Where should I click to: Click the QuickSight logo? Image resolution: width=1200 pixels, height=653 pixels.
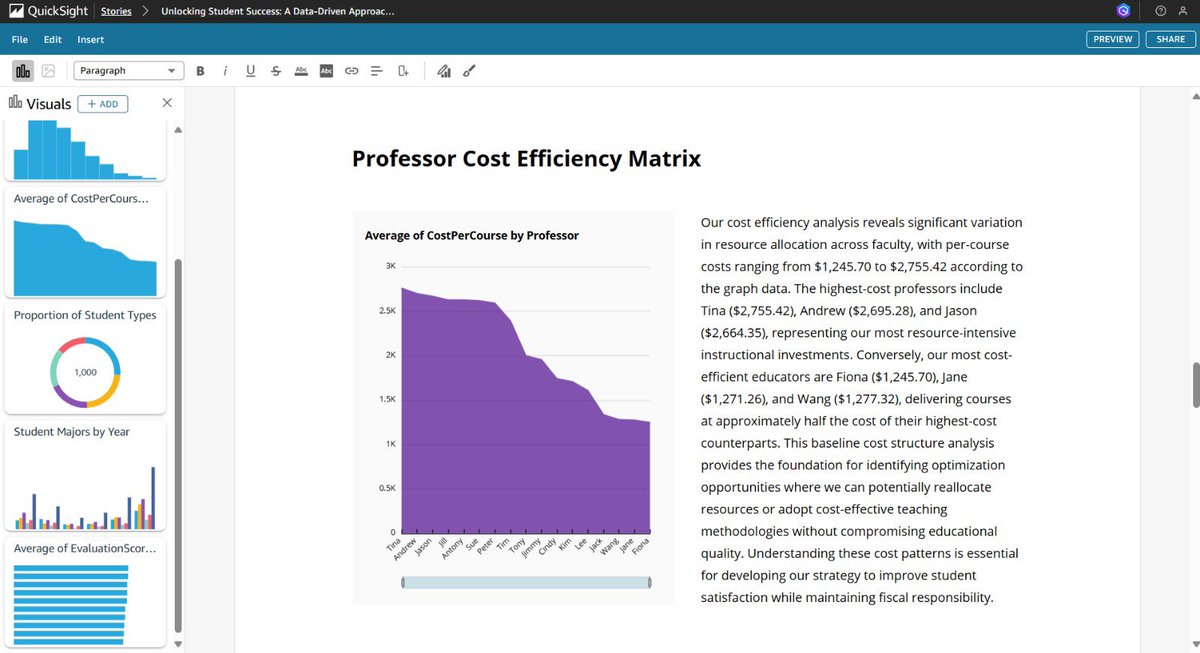click(46, 11)
